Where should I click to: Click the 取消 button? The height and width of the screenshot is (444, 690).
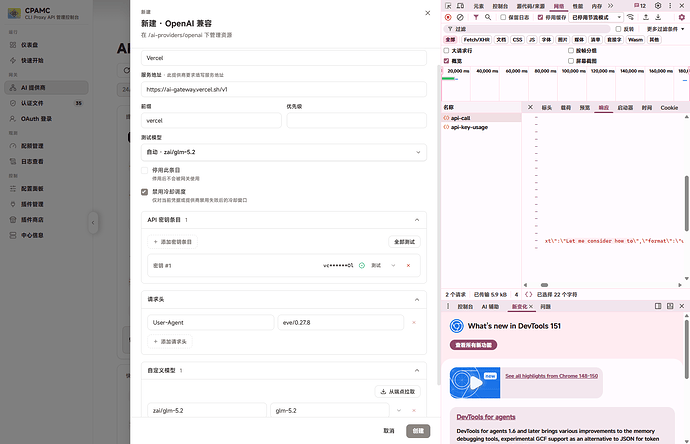coord(389,431)
